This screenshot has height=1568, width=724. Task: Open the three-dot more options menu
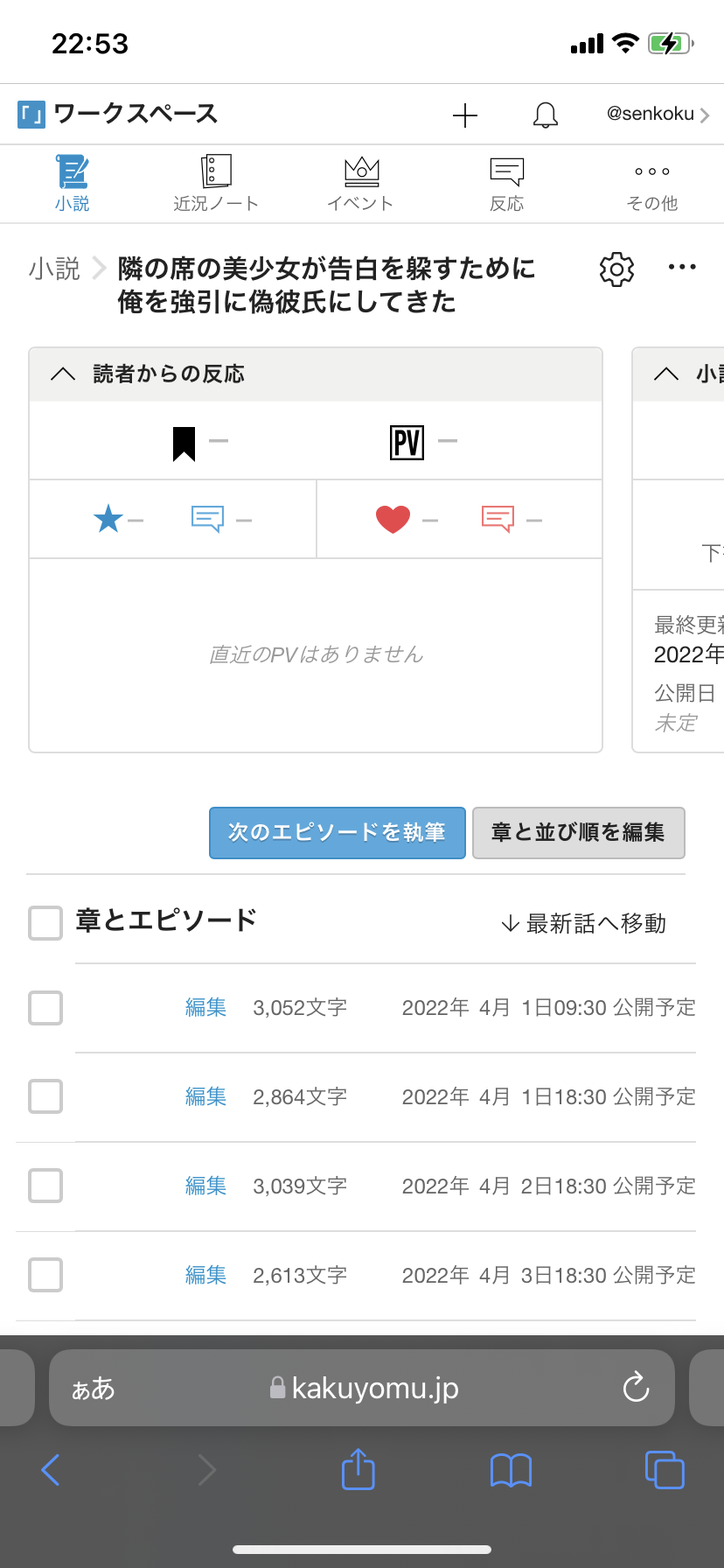[x=682, y=268]
